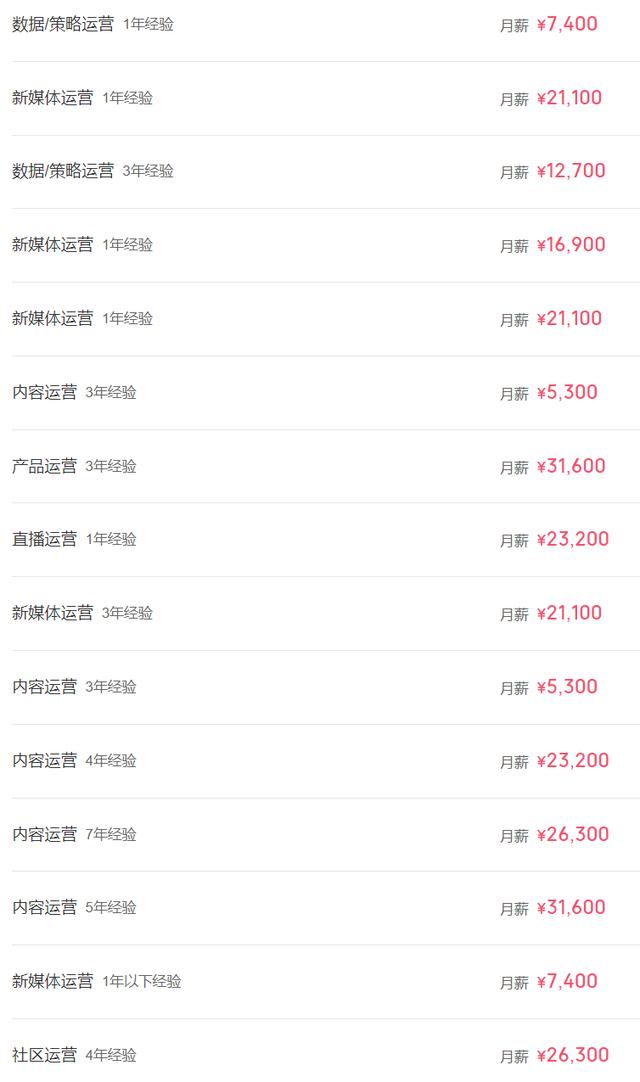
Task: Click the ¥26,300 salary for 社区运营
Action: pos(572,1055)
